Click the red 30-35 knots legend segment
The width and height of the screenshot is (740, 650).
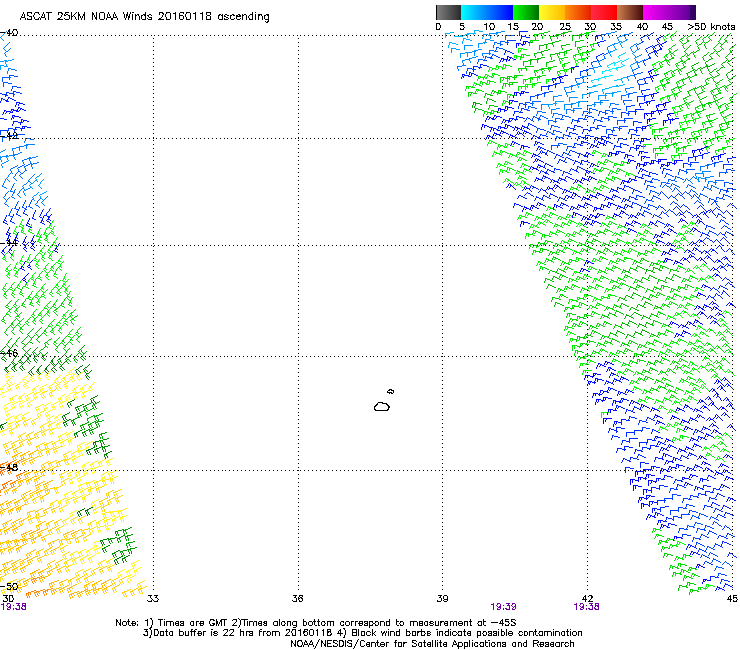(x=604, y=12)
